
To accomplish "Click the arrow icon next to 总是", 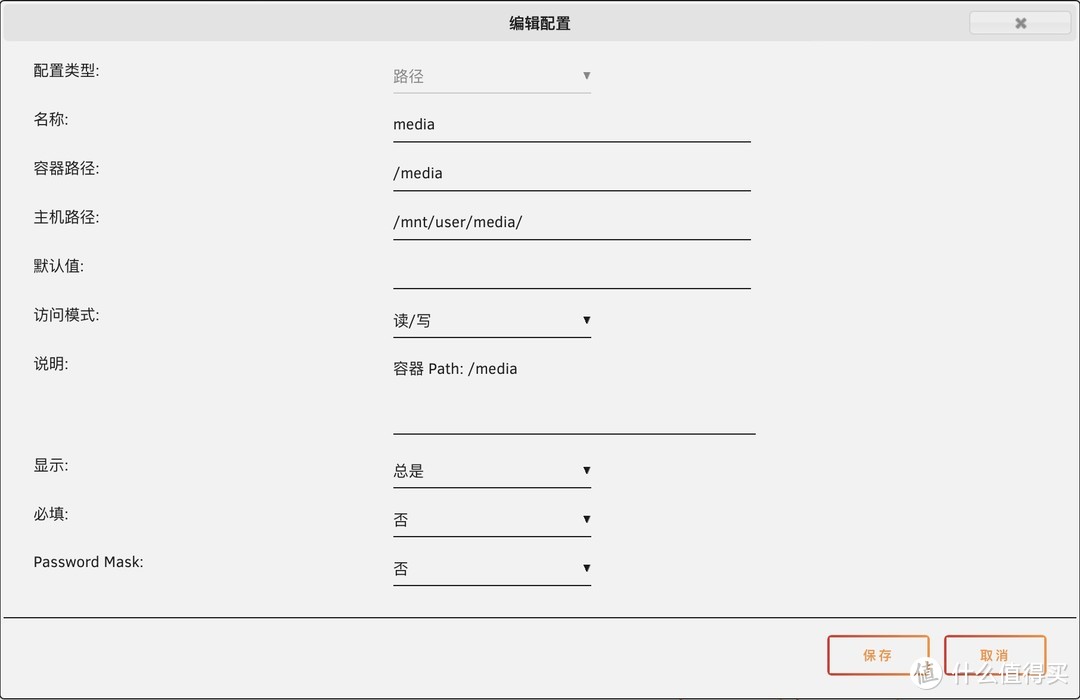I will pos(586,470).
